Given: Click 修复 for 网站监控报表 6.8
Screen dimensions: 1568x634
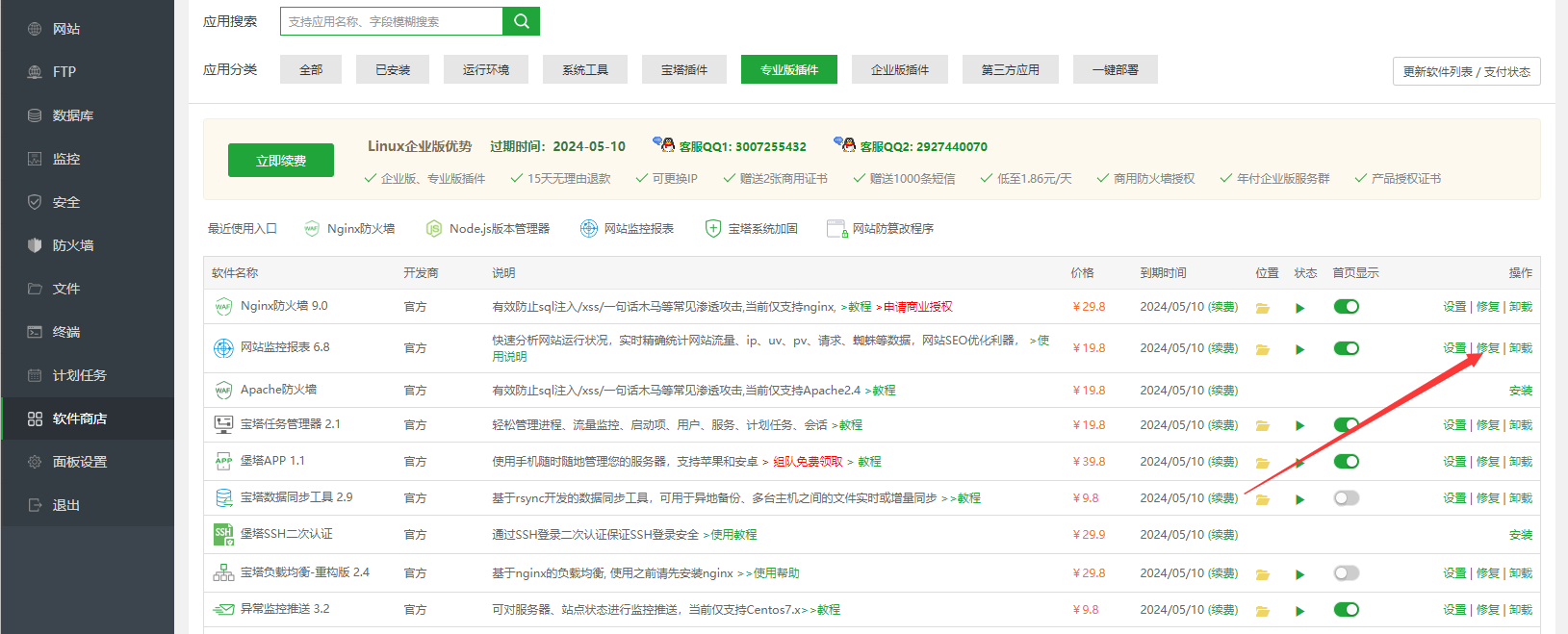Looking at the screenshot, I should 1488,348.
